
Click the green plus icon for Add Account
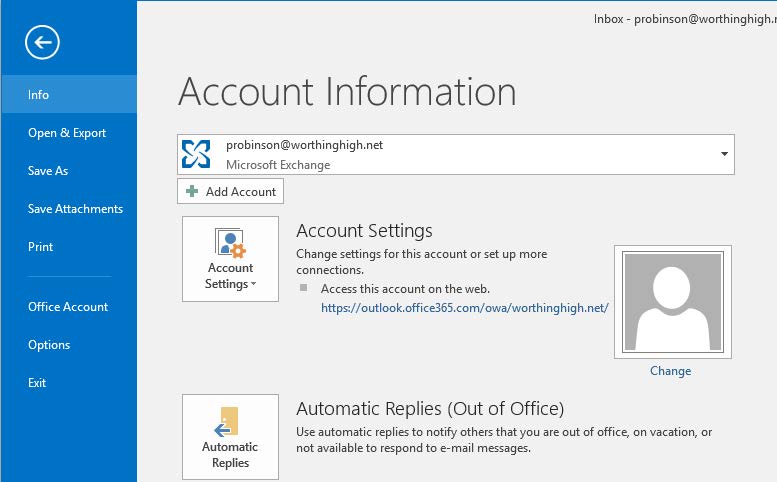[192, 191]
